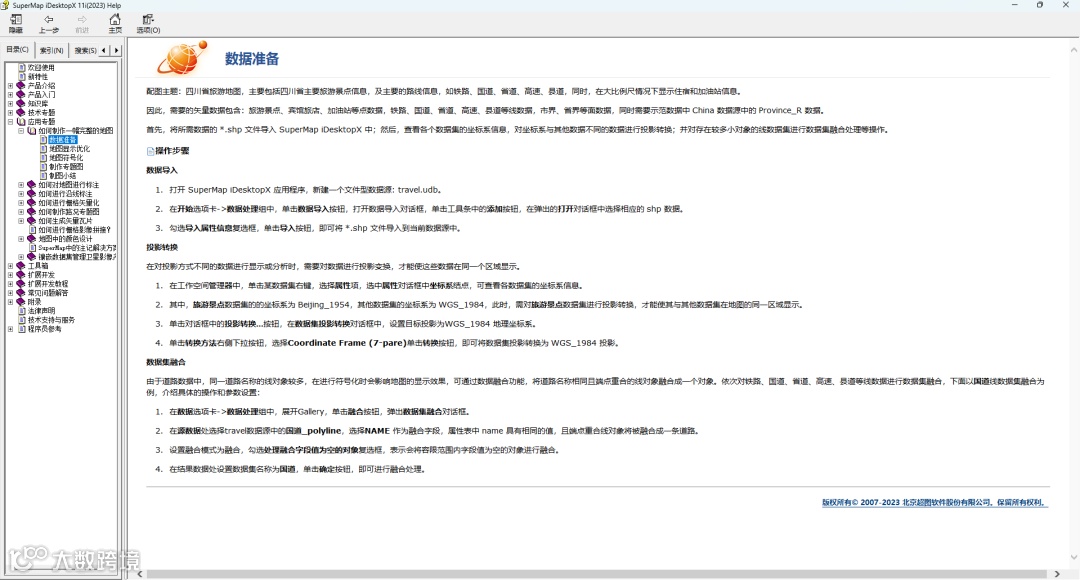Open the 新特性 page in the tree
The height and width of the screenshot is (580, 1080).
[38, 76]
